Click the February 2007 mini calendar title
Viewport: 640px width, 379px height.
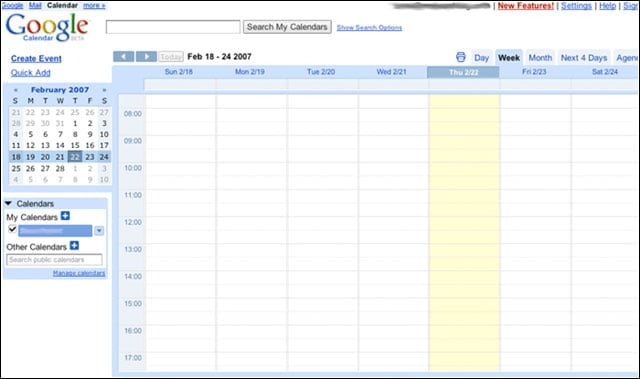(60, 90)
